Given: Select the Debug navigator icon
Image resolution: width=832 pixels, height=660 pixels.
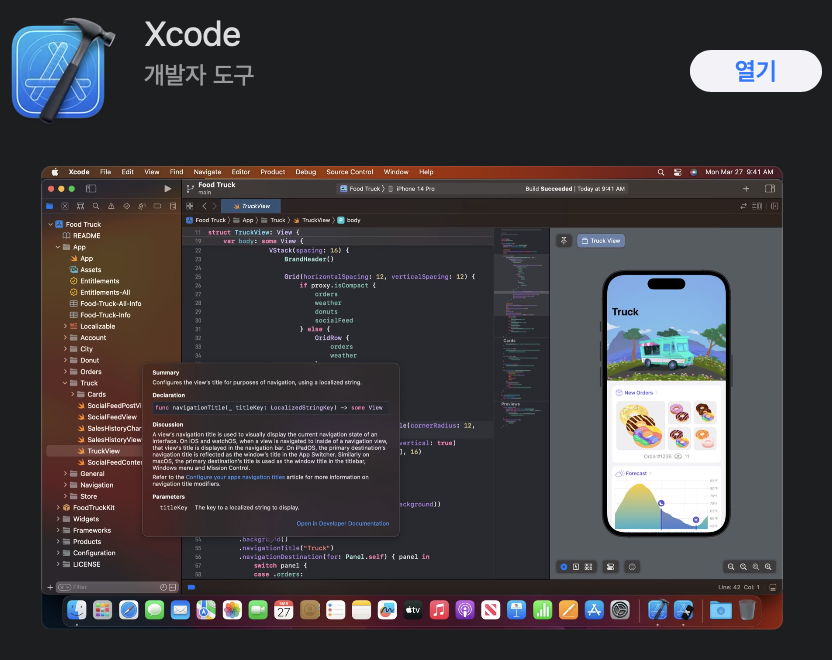Looking at the screenshot, I should (142, 206).
